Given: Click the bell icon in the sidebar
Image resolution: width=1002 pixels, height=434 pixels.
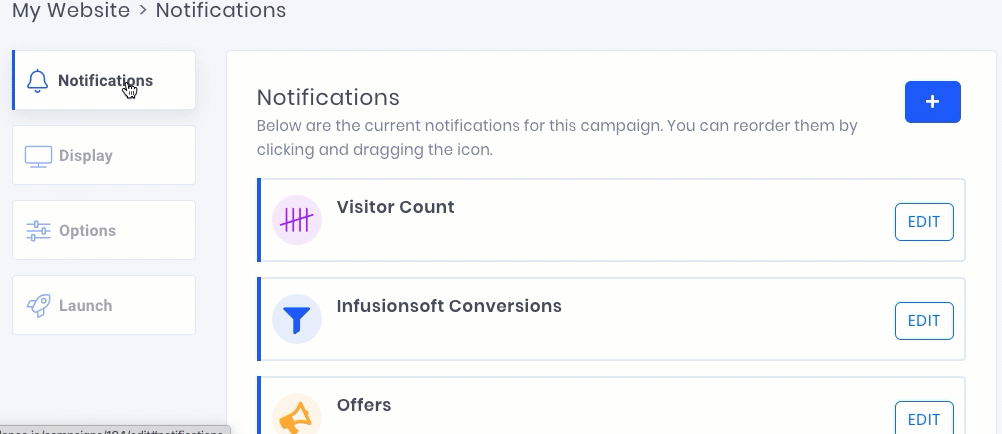Looking at the screenshot, I should [x=38, y=81].
